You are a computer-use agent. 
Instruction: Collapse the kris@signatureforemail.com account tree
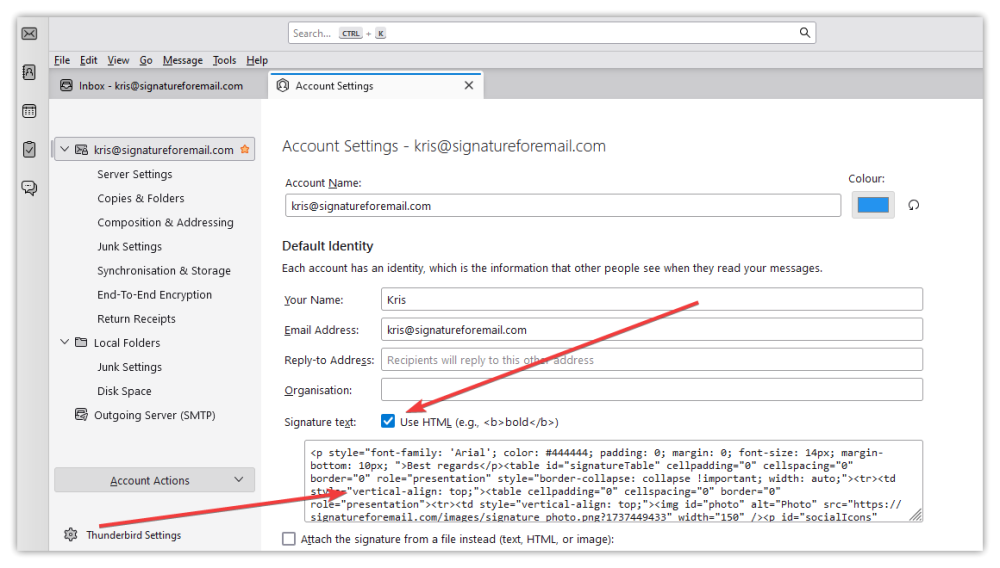click(x=64, y=149)
